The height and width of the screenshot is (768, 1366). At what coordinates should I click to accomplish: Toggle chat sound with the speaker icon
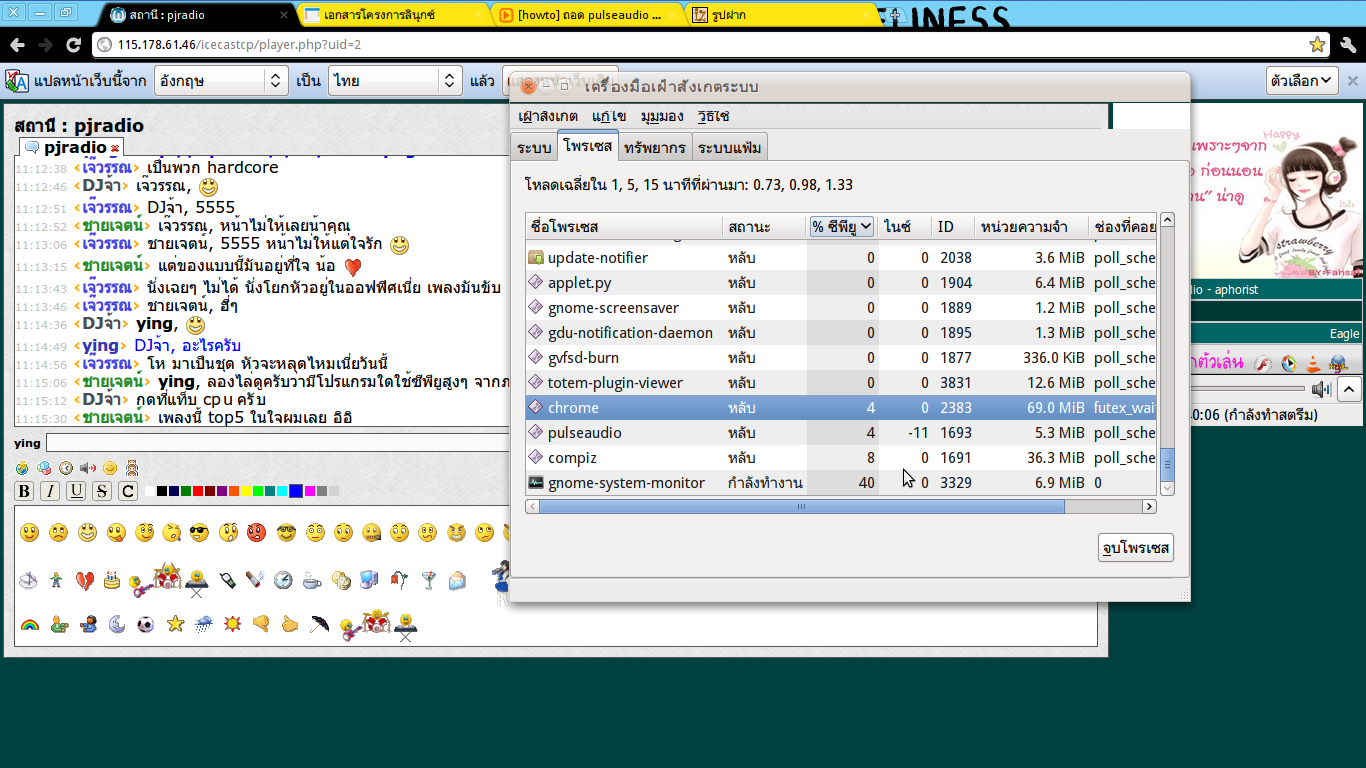click(x=88, y=467)
